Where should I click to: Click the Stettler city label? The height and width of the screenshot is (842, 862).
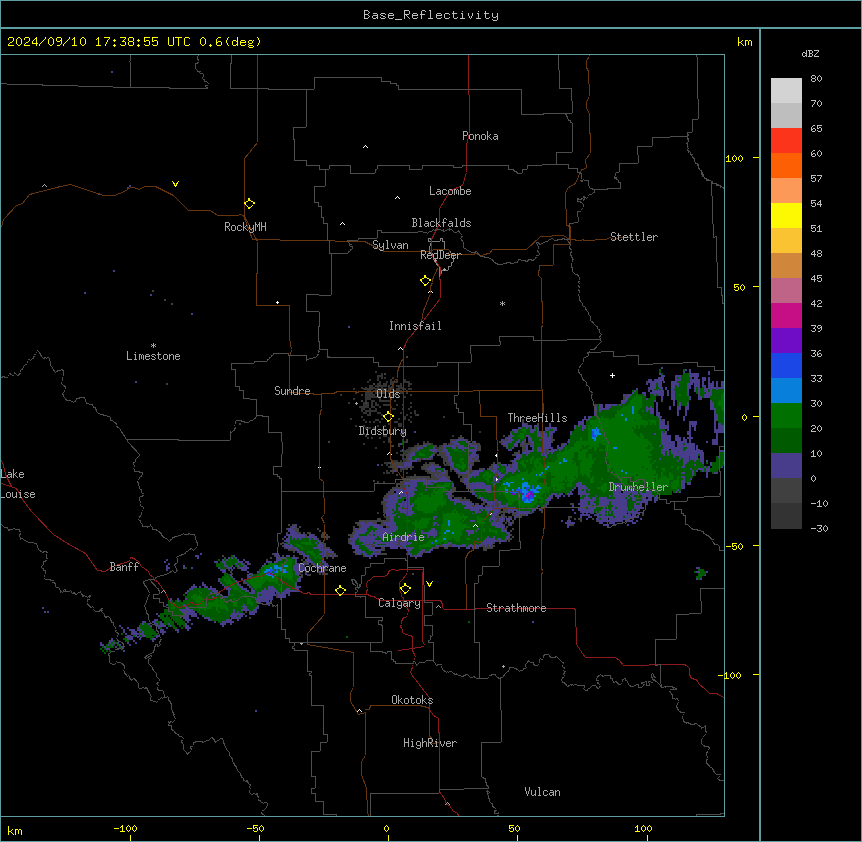click(x=634, y=237)
